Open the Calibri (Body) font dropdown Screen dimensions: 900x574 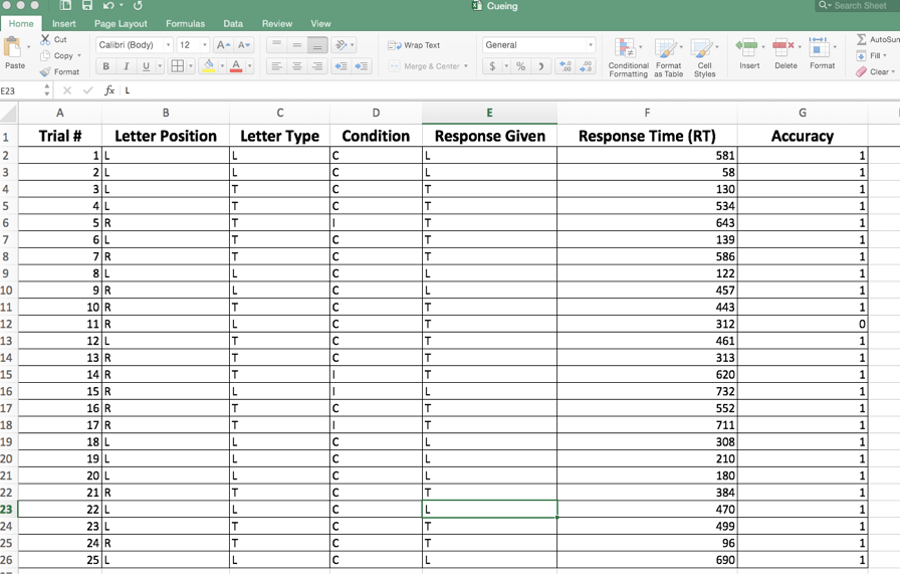click(168, 45)
